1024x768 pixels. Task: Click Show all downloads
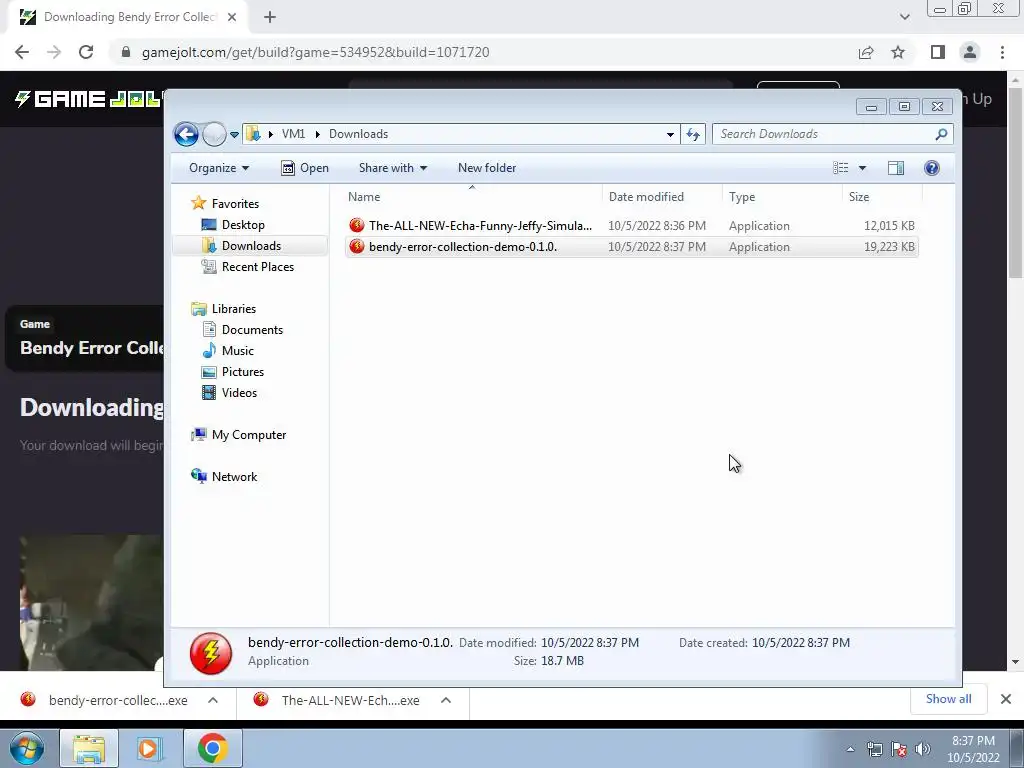coord(948,699)
